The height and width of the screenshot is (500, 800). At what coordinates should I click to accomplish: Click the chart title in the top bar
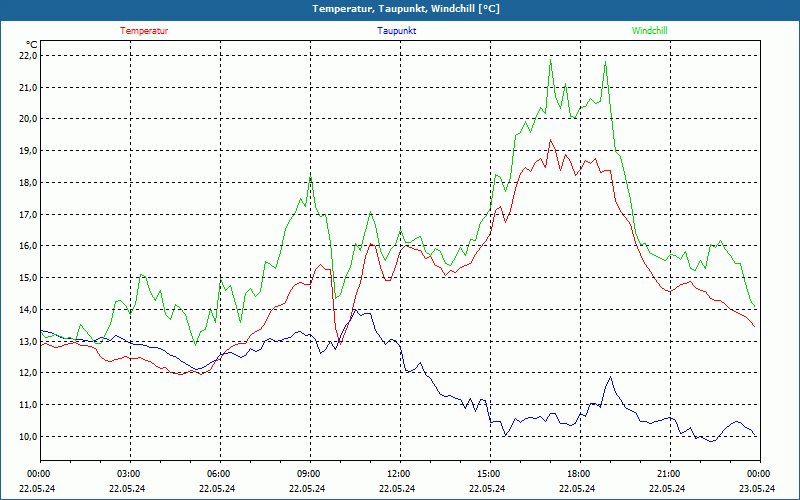pyautogui.click(x=406, y=9)
